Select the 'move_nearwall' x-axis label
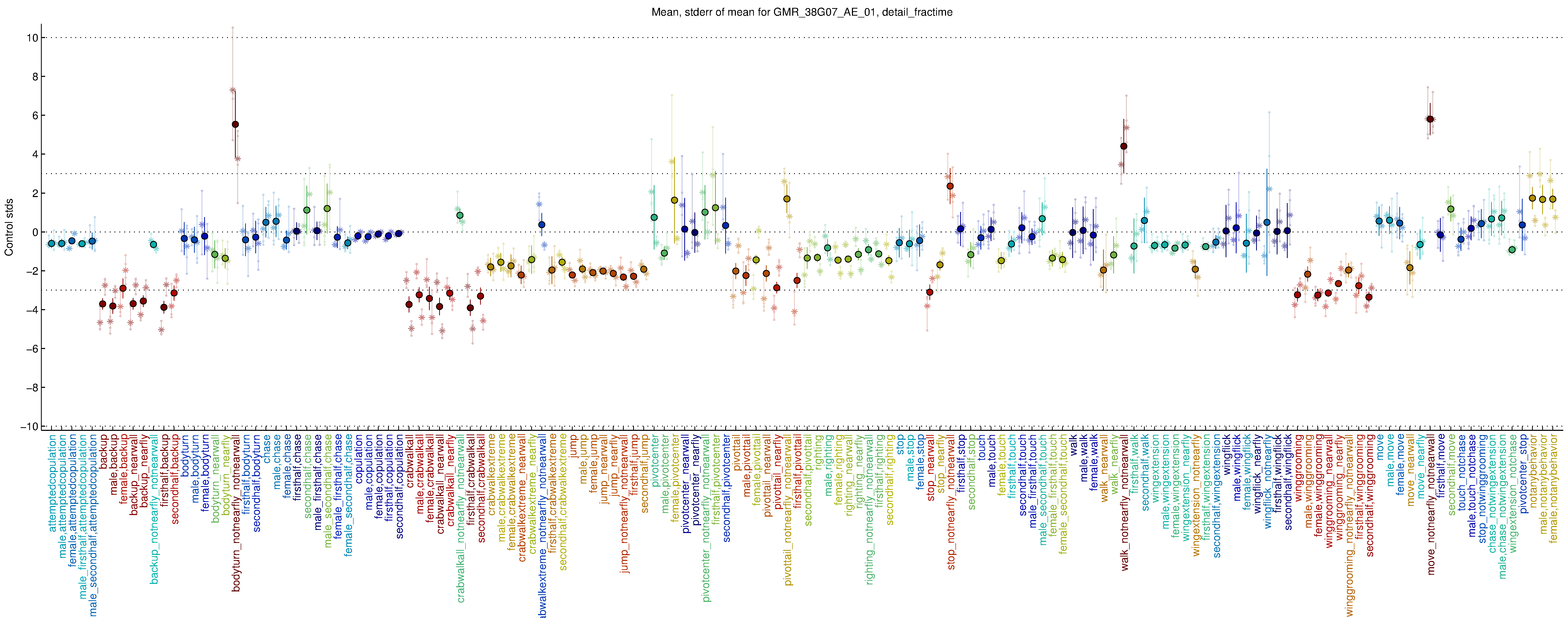This screenshot has height=618, width=1568. coord(1411,470)
